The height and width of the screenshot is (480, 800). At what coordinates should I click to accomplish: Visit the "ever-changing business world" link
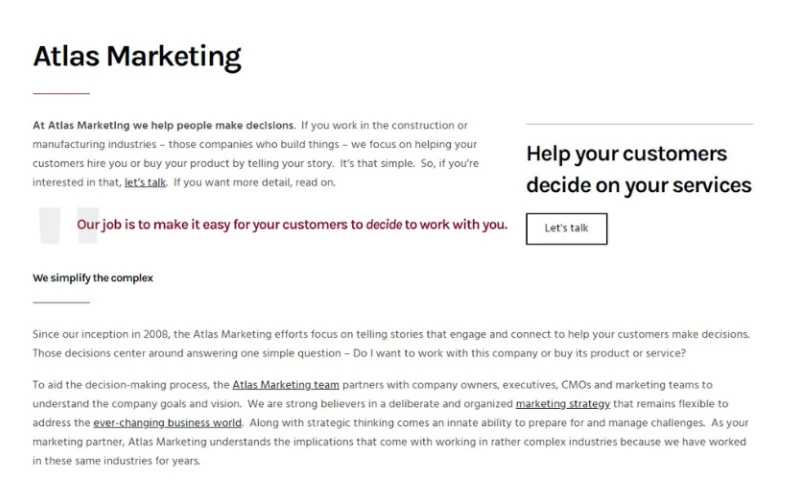tap(168, 422)
